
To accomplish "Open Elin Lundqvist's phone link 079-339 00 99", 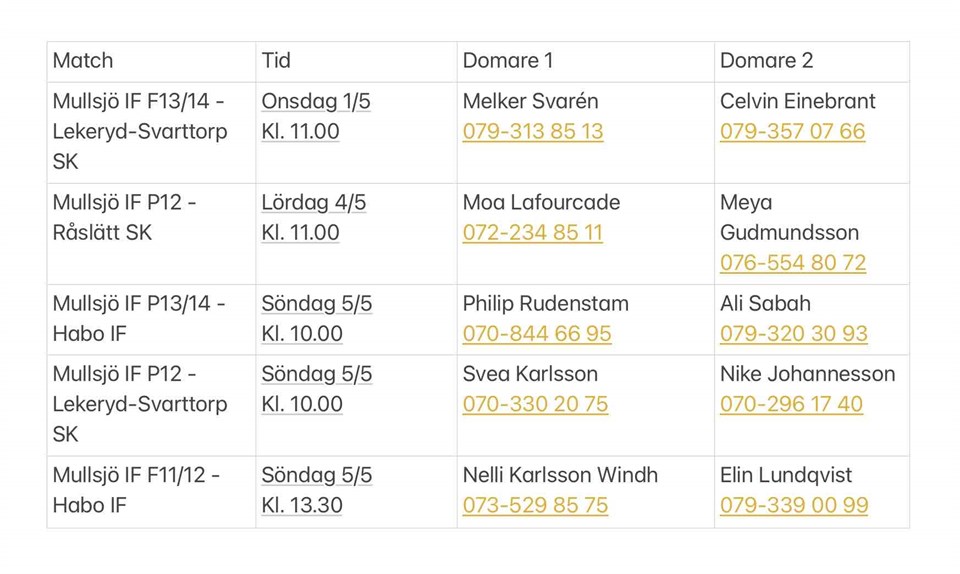I will click(x=793, y=506).
